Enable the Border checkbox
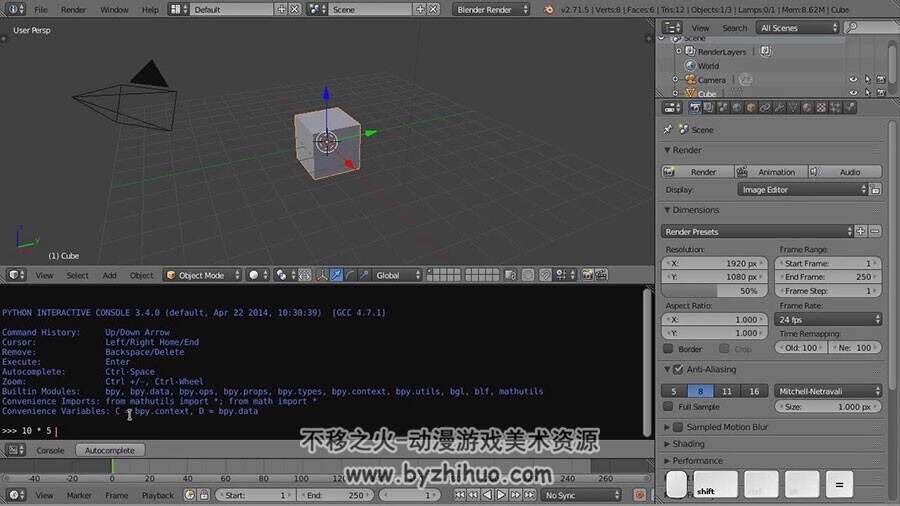 pyautogui.click(x=668, y=348)
